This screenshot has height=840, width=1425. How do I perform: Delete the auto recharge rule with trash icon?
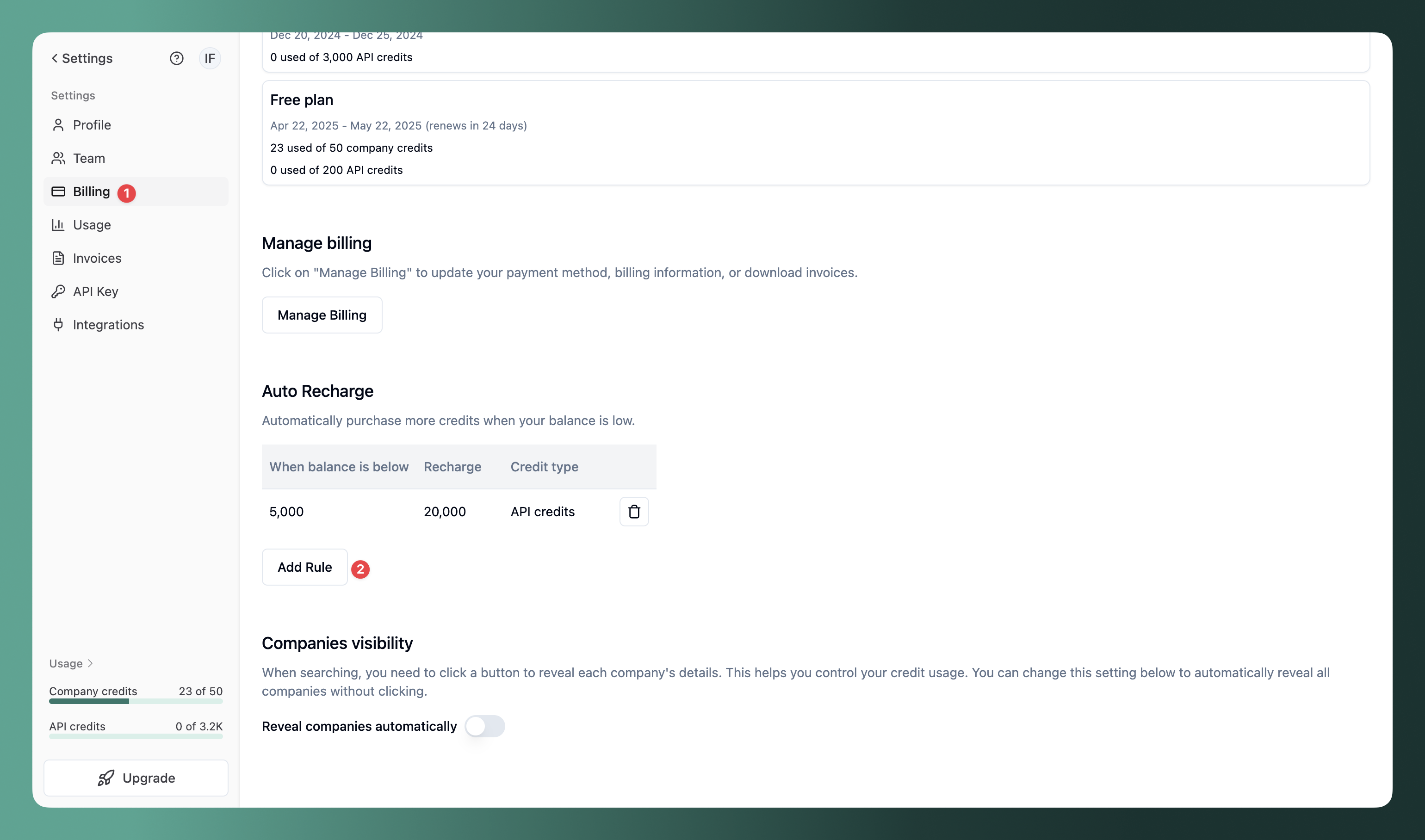(x=634, y=511)
